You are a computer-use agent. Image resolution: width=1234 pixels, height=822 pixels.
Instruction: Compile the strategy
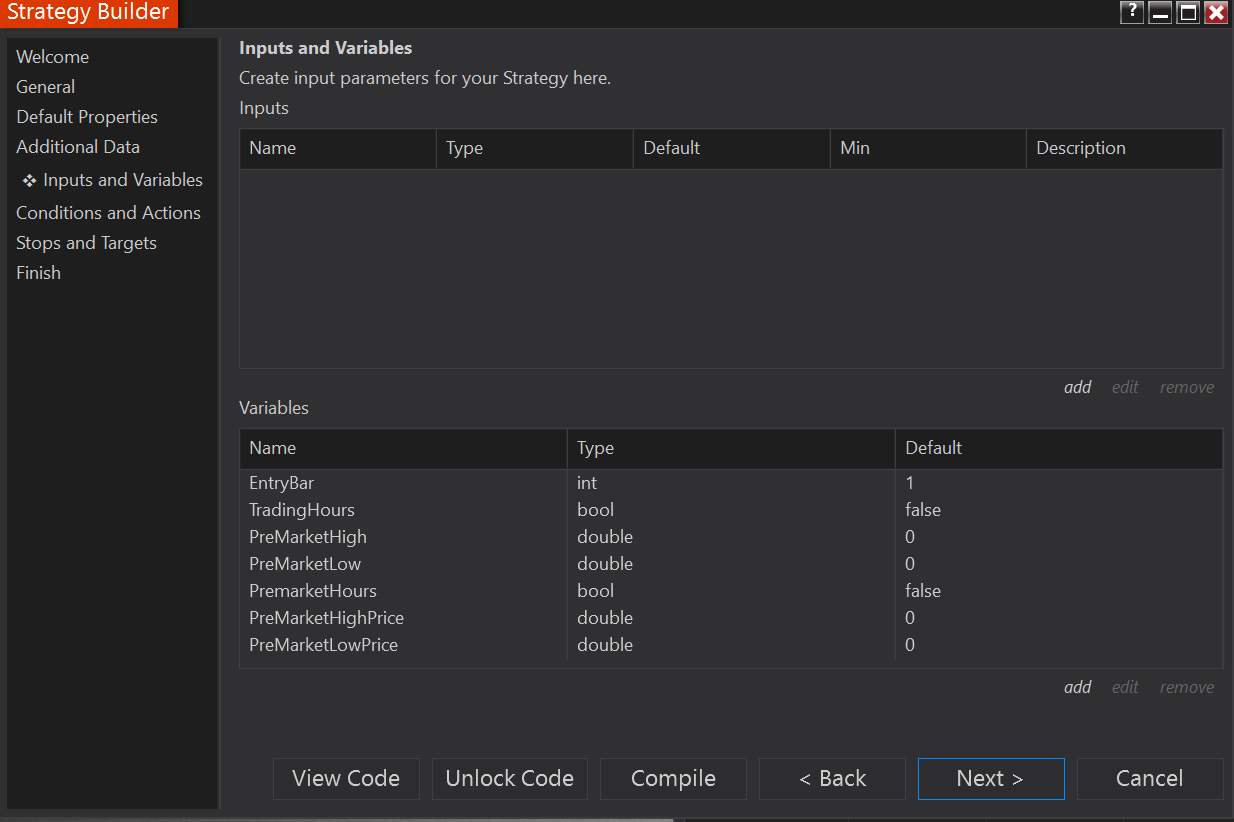[x=673, y=779]
